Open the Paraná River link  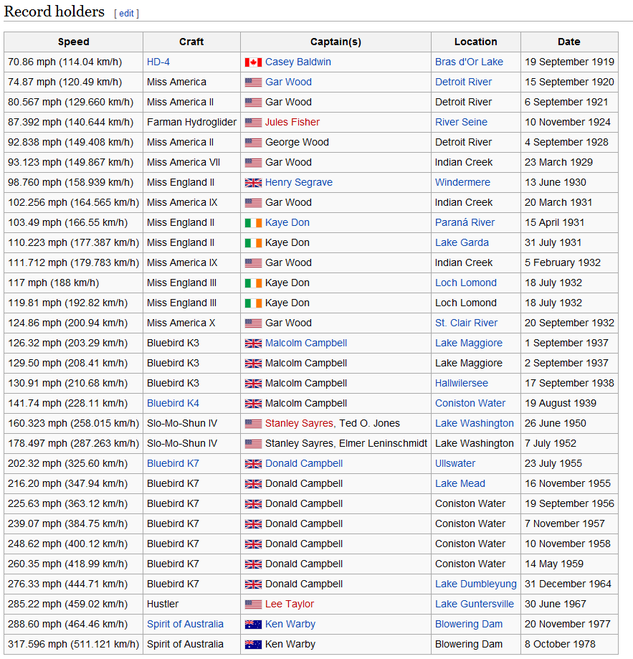464,222
